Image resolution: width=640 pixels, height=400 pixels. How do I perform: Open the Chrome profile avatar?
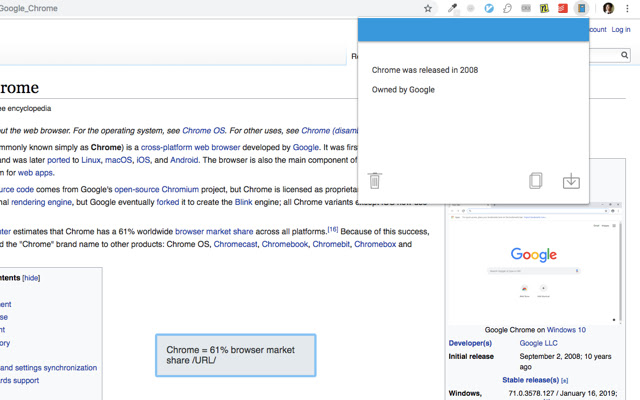coord(608,8)
